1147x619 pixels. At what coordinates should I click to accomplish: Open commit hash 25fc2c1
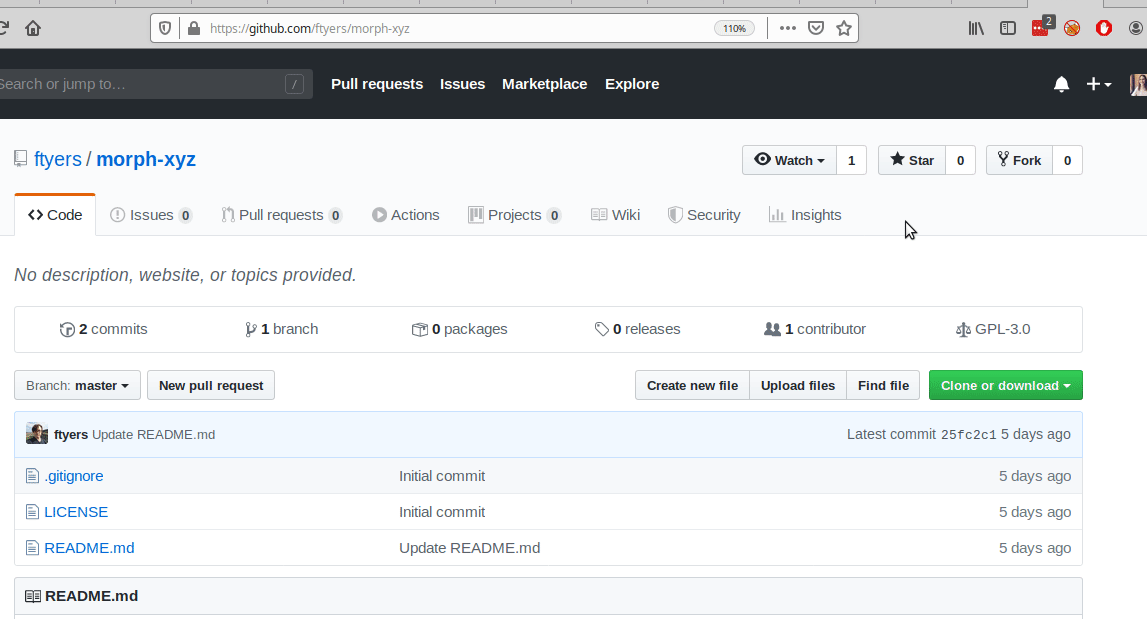coord(969,435)
